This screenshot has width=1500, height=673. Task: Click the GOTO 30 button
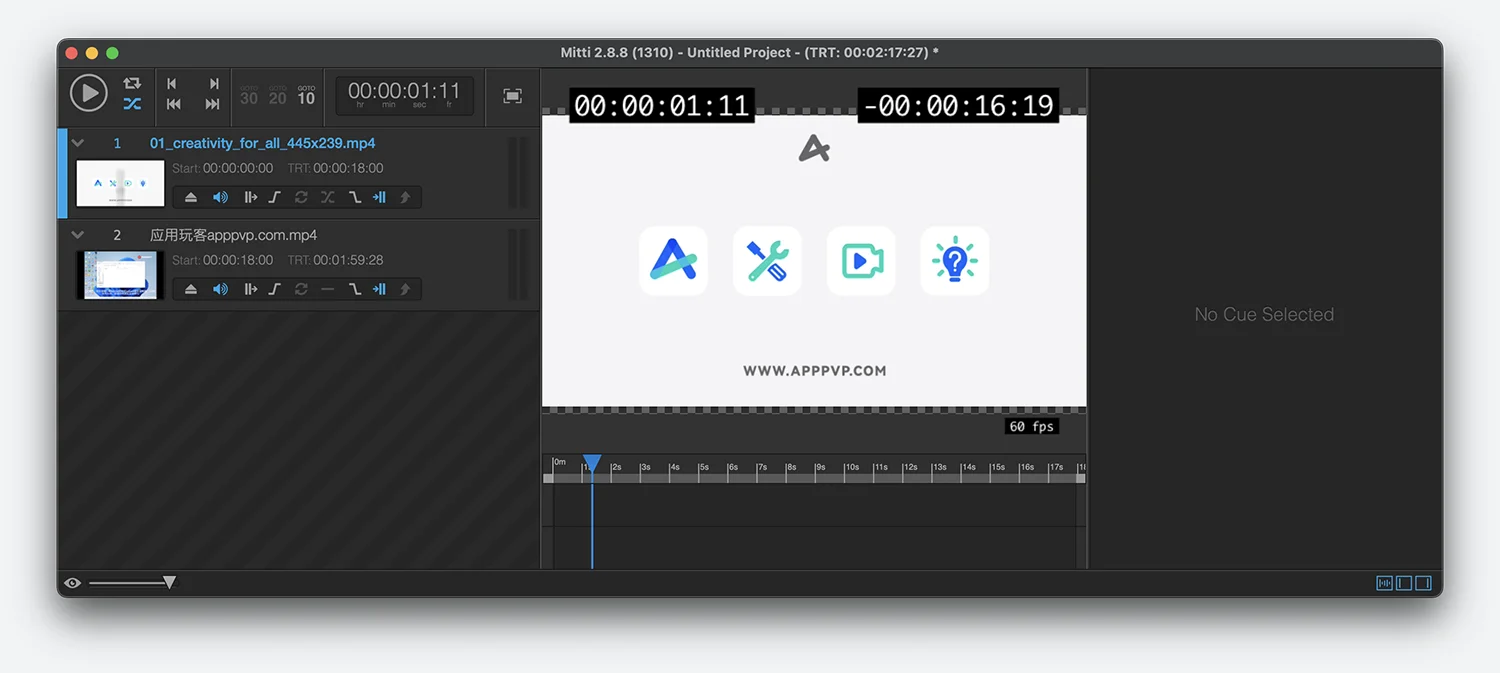(249, 96)
